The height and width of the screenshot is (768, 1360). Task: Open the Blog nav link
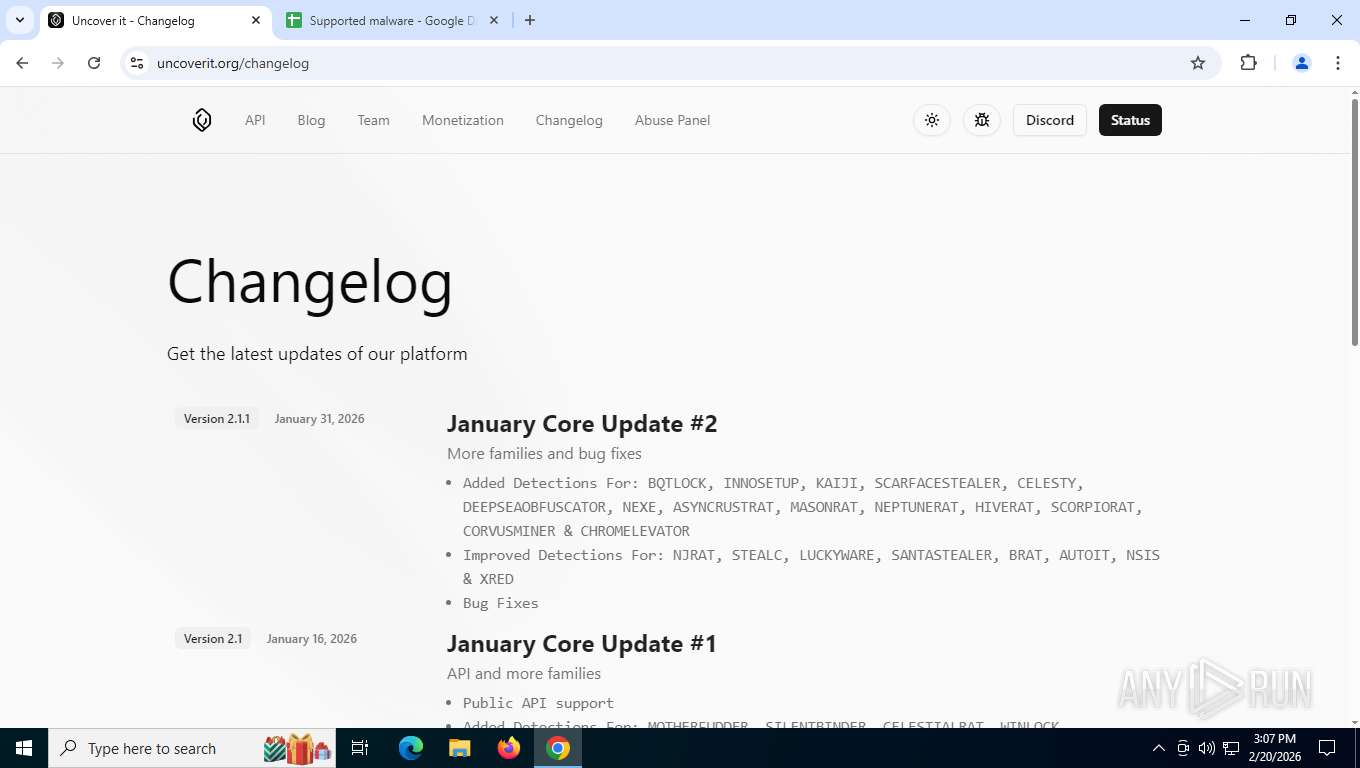(311, 120)
